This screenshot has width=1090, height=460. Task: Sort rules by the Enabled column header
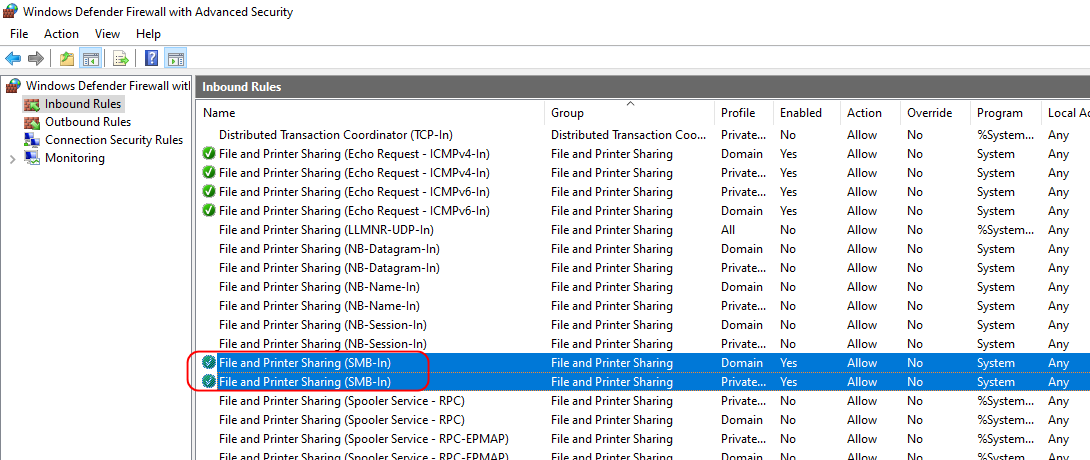click(800, 113)
